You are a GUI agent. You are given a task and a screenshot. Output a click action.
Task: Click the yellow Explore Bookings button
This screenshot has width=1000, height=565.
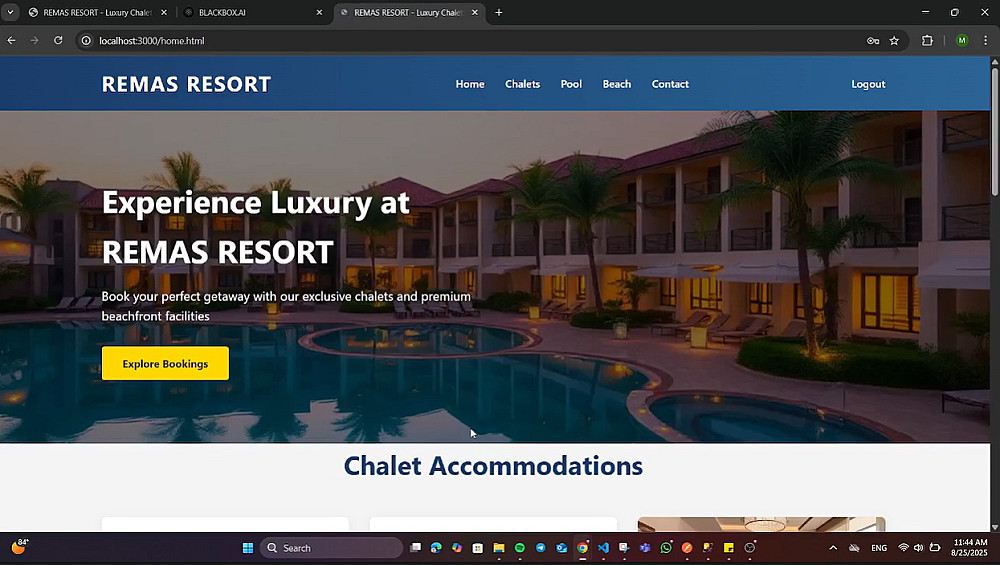pyautogui.click(x=165, y=363)
